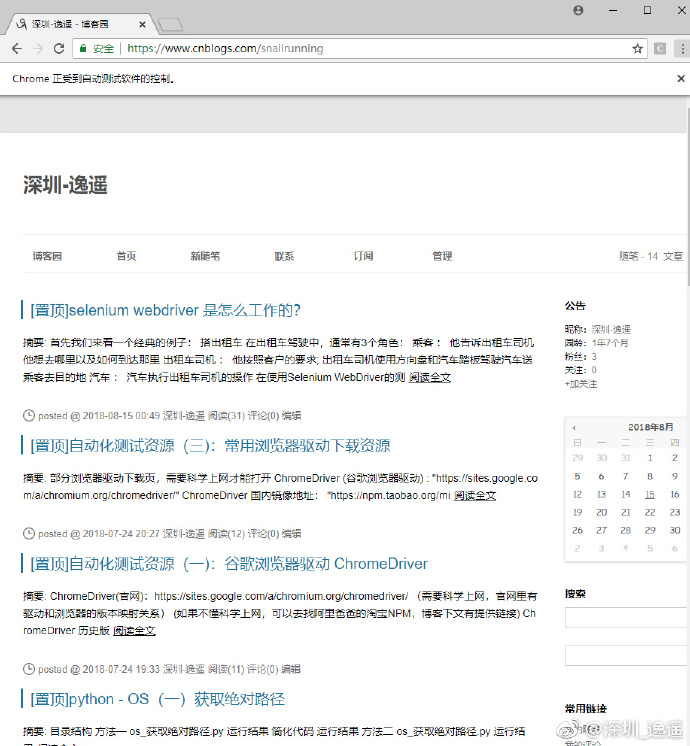
Task: Go to previous month in calendar
Action: [x=574, y=428]
